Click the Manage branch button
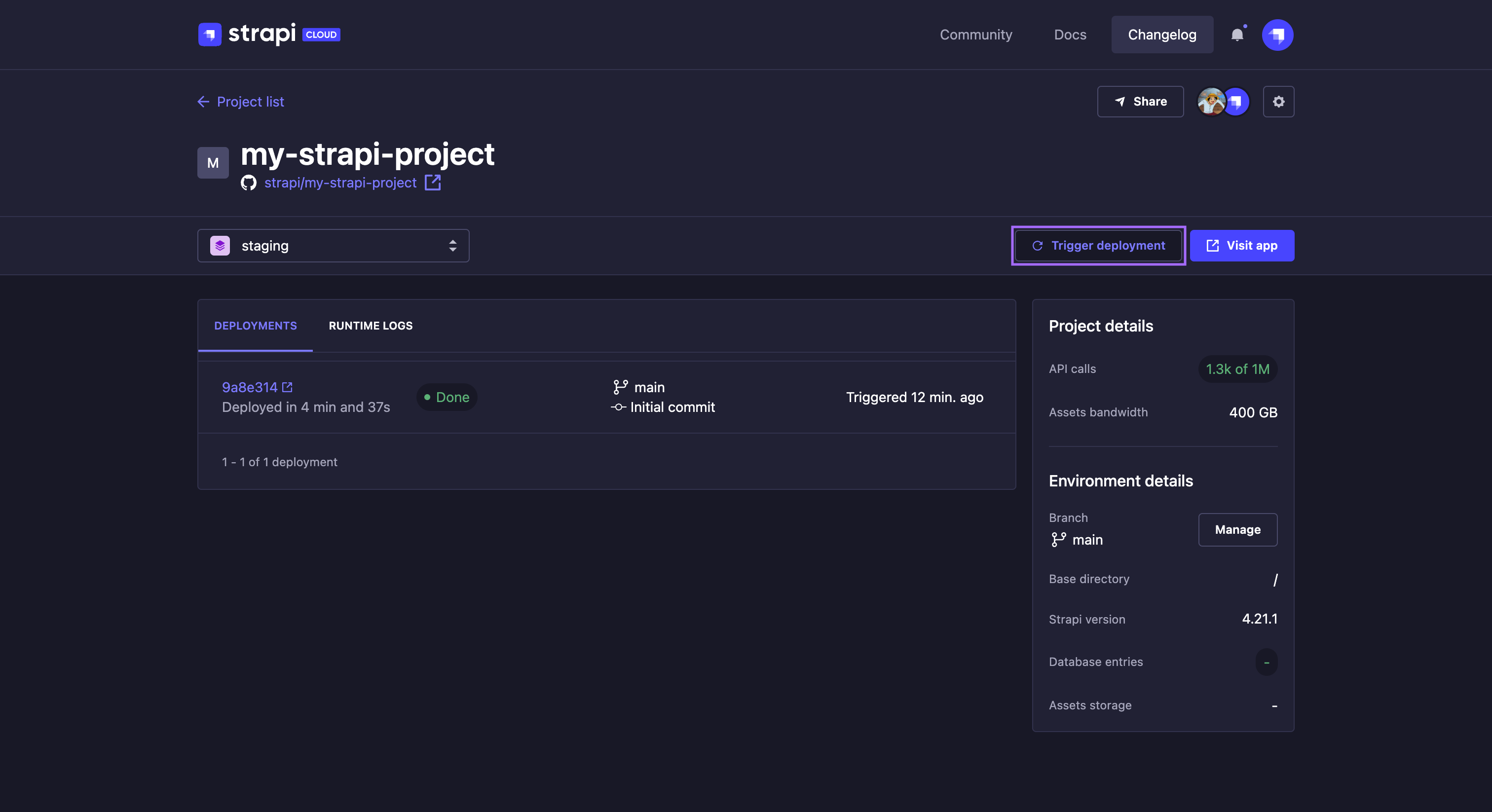The image size is (1492, 812). [x=1237, y=529]
